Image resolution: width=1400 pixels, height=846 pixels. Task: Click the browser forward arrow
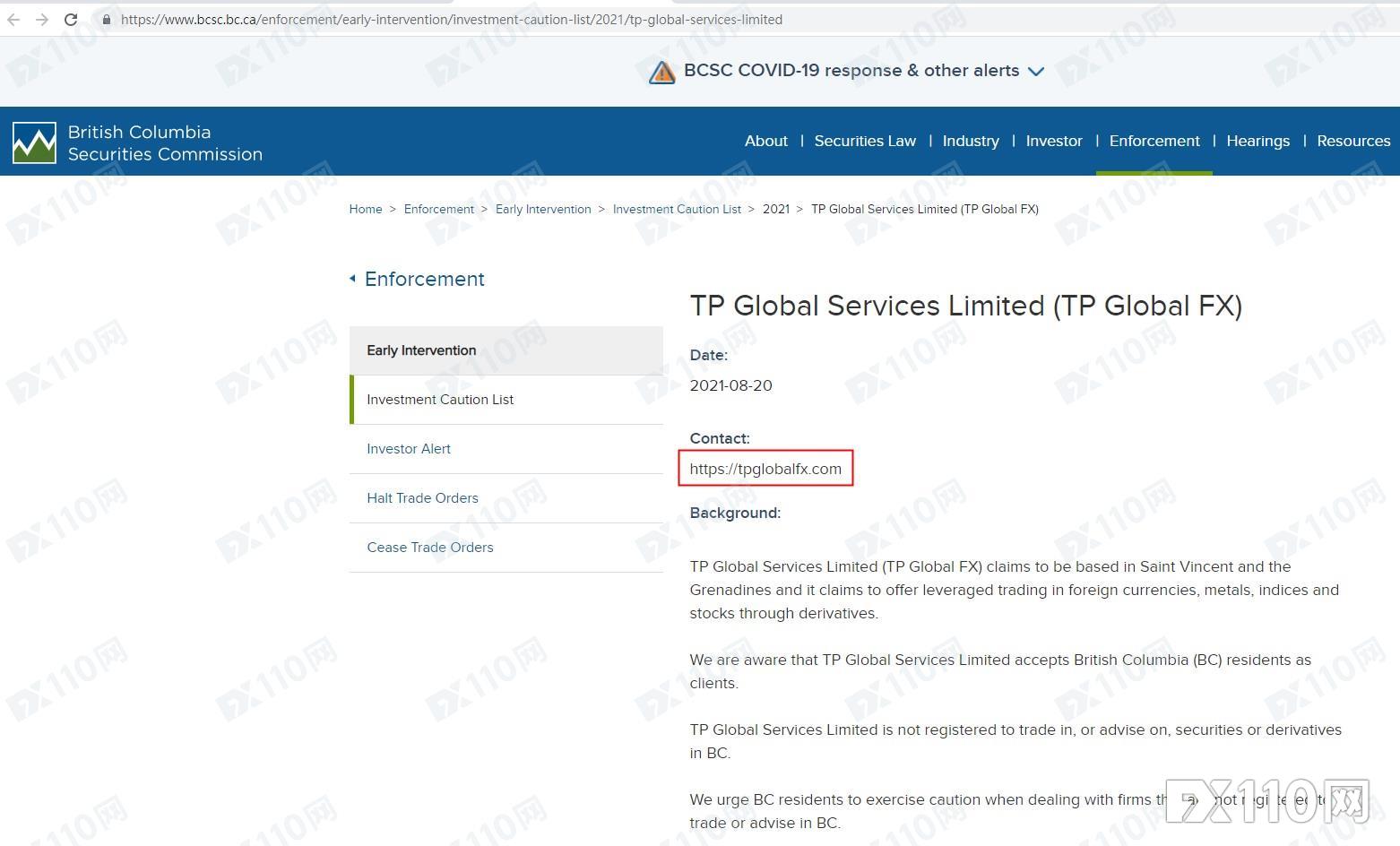click(x=41, y=19)
